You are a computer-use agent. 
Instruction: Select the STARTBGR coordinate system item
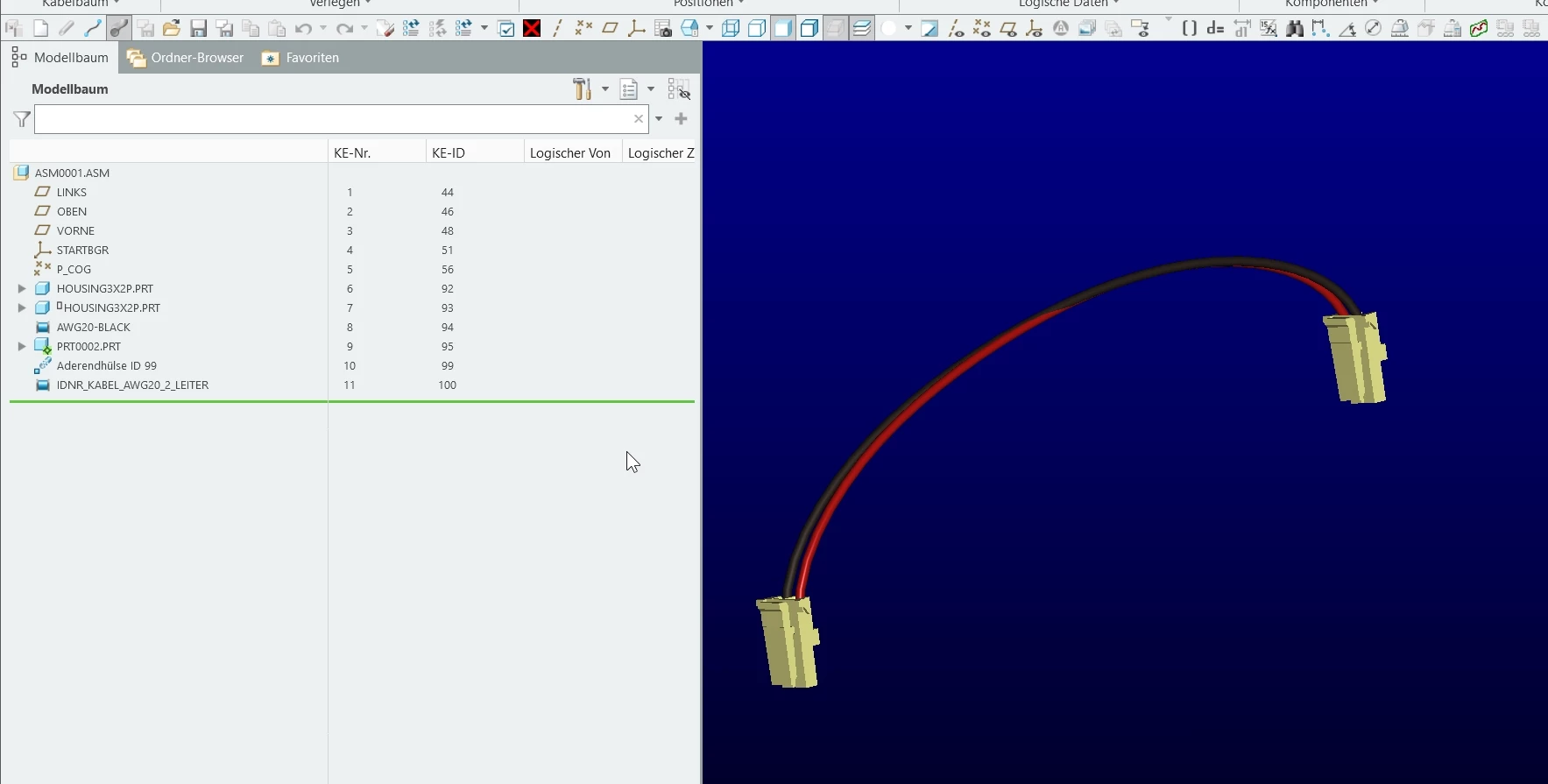82,250
